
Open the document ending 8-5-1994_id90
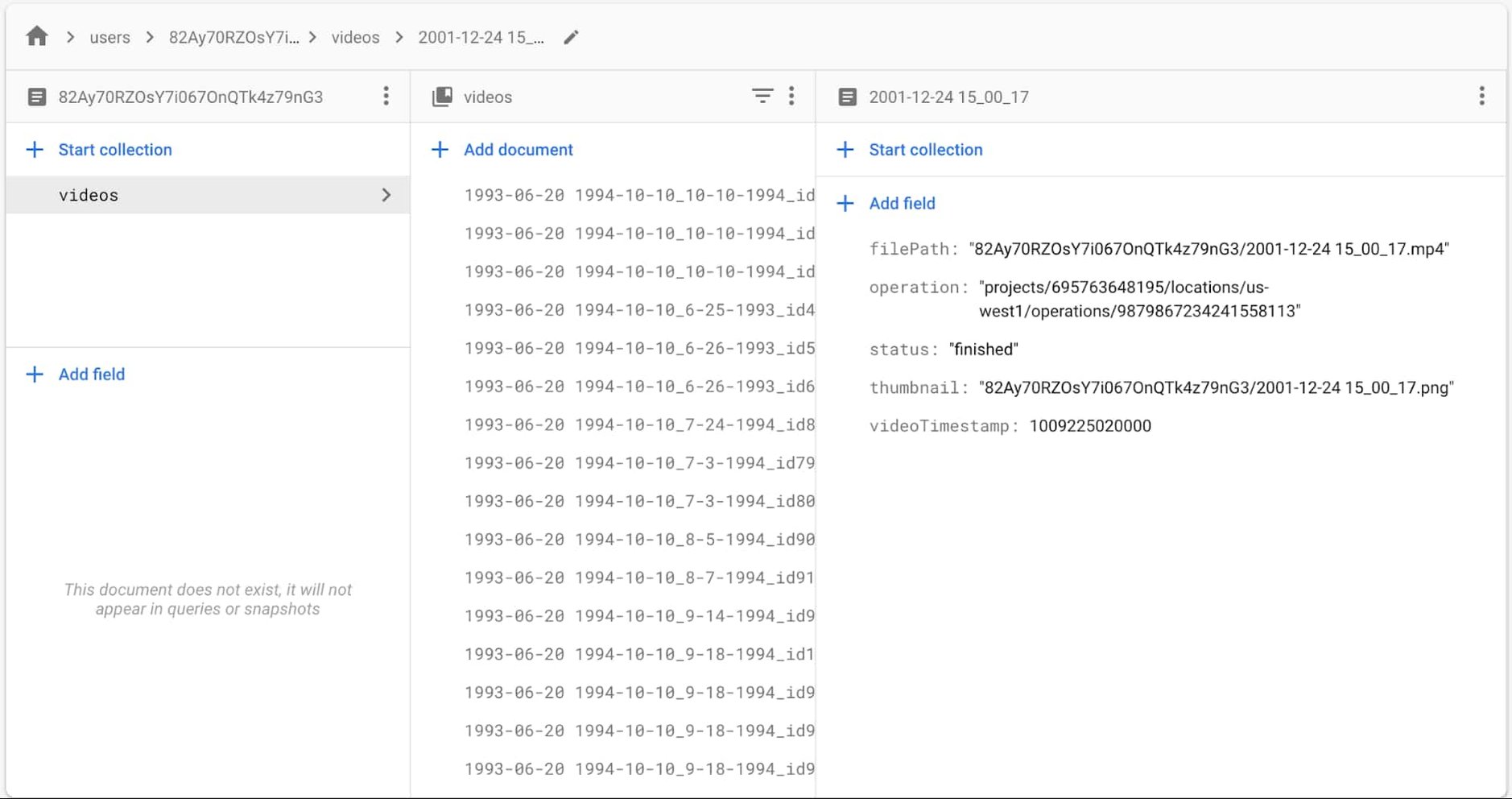pos(639,540)
